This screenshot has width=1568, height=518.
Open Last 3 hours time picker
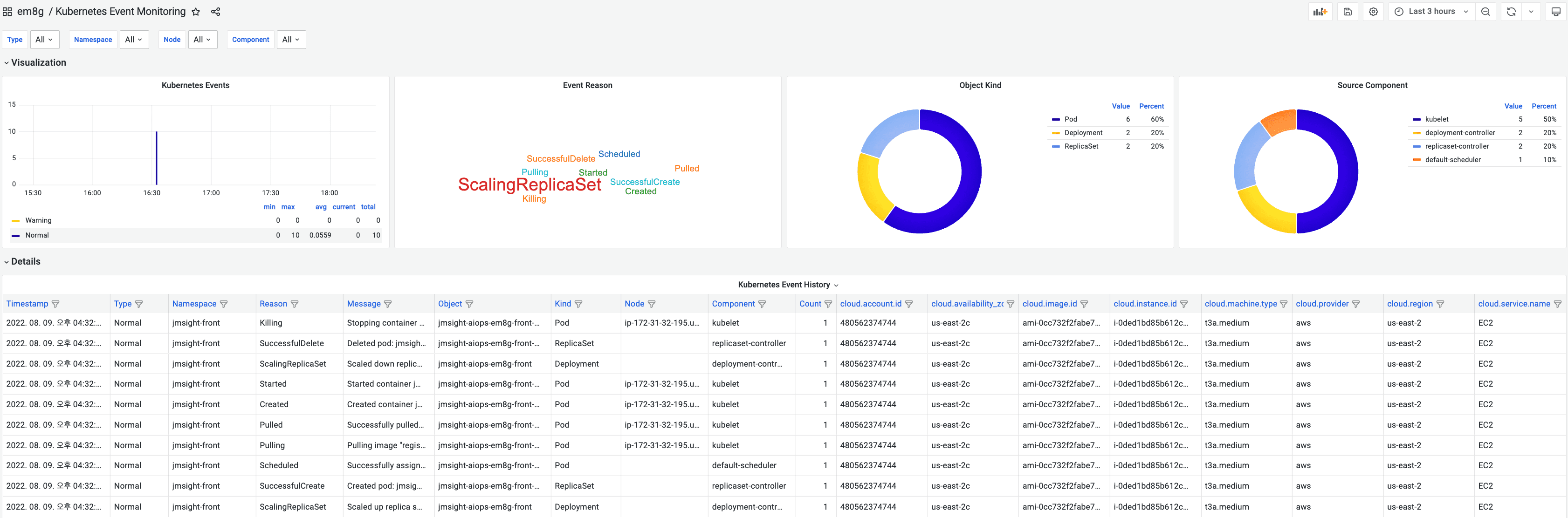(x=1431, y=12)
